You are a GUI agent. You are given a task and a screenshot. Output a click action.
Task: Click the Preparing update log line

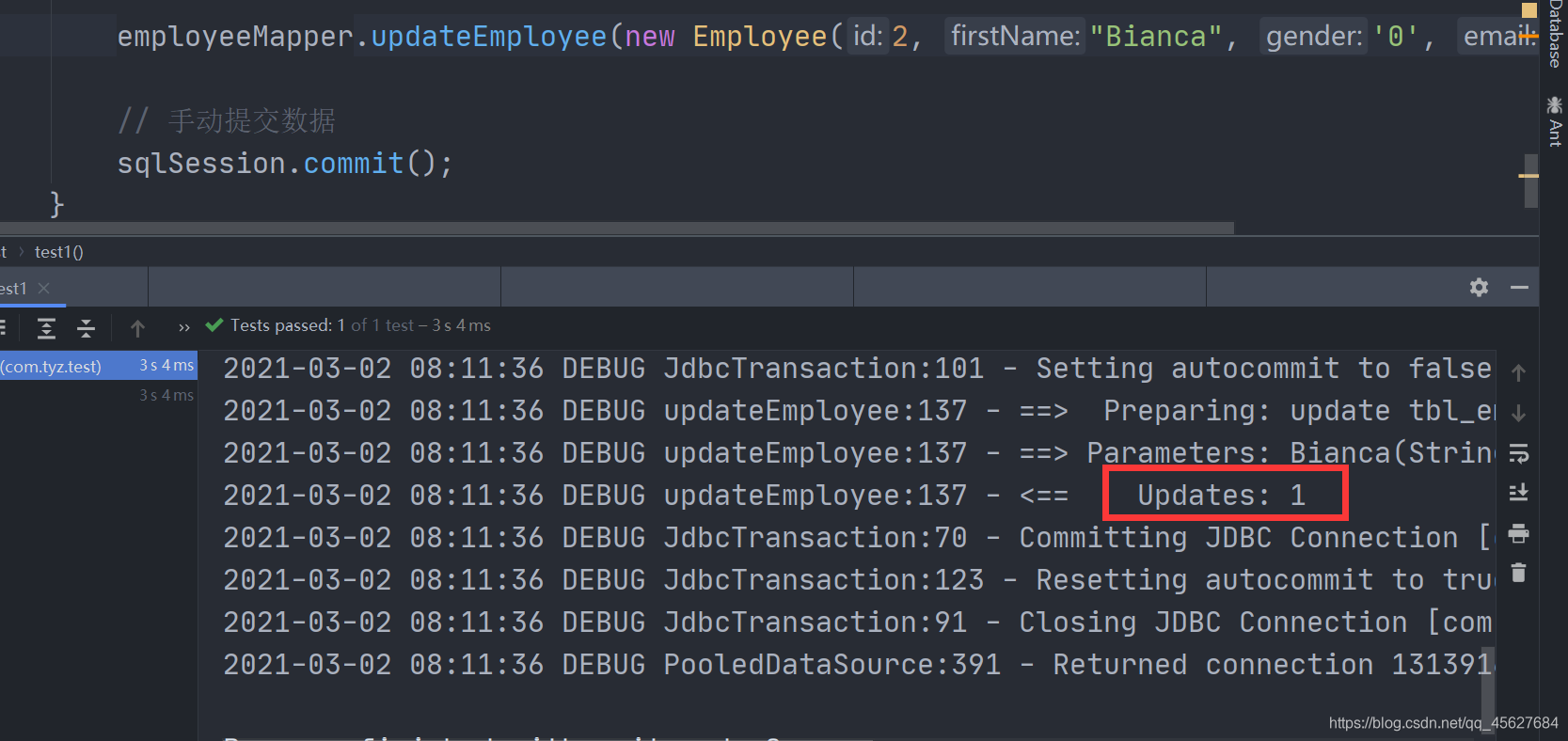(859, 411)
